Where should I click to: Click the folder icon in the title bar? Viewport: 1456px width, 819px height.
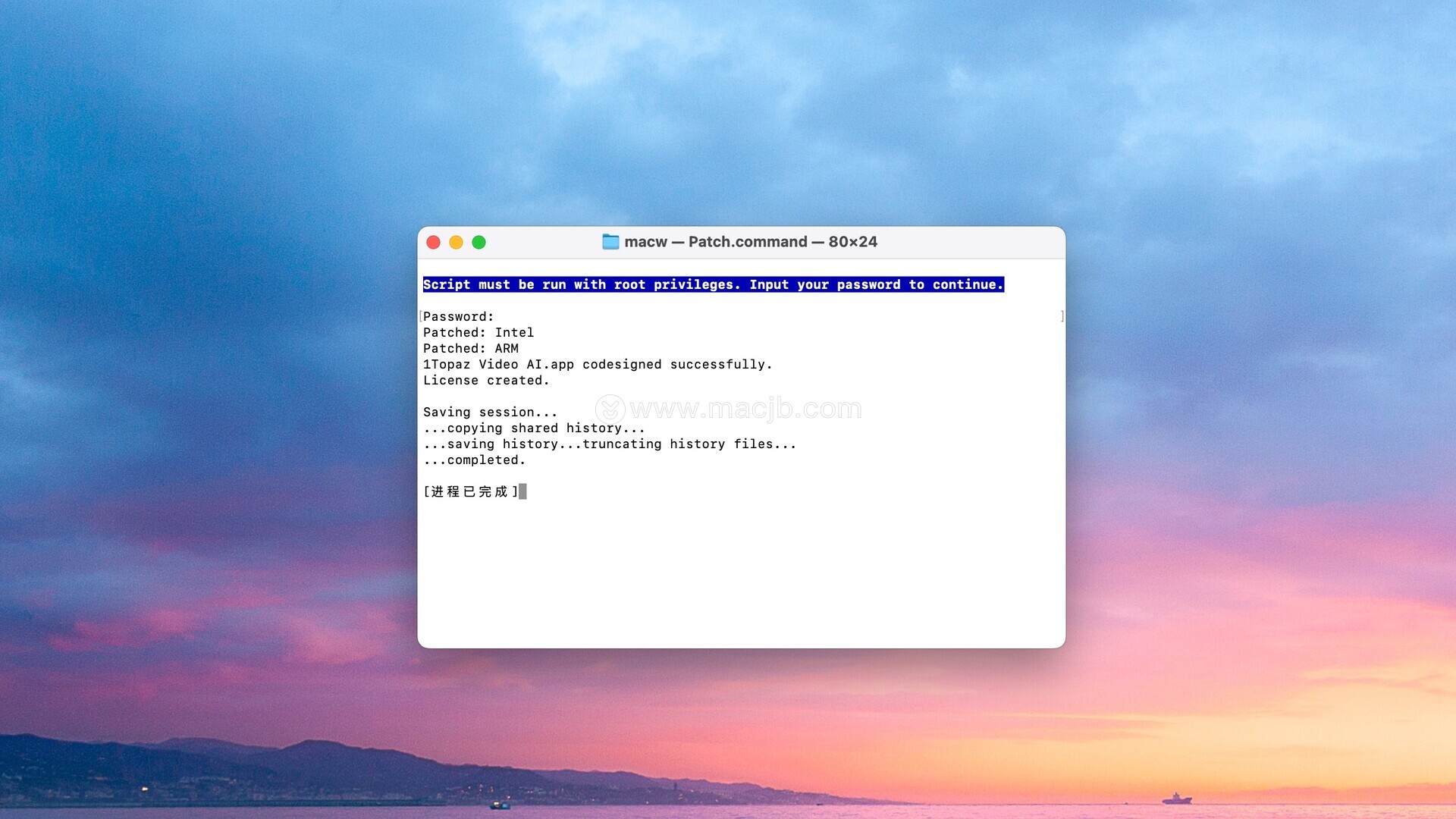(x=610, y=242)
